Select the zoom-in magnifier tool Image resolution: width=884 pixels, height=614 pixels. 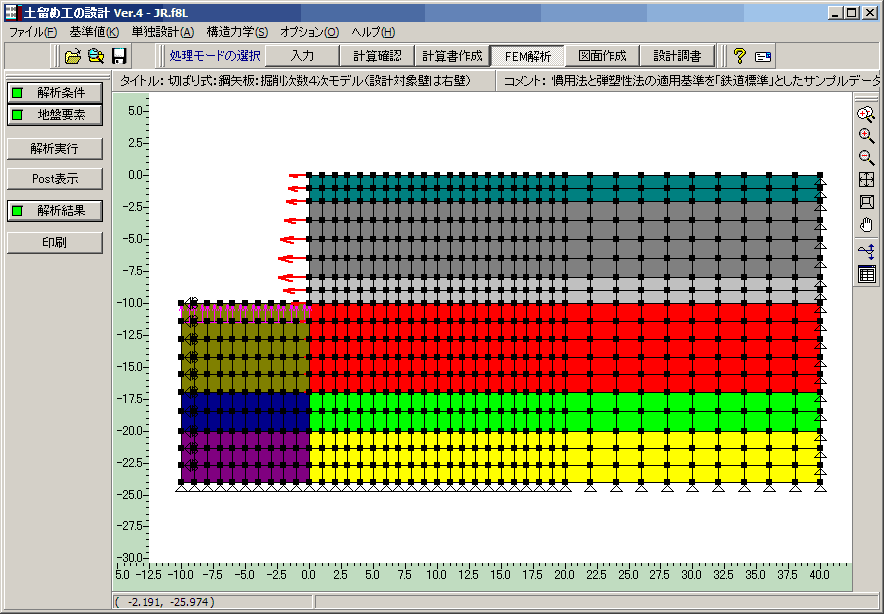pos(866,135)
